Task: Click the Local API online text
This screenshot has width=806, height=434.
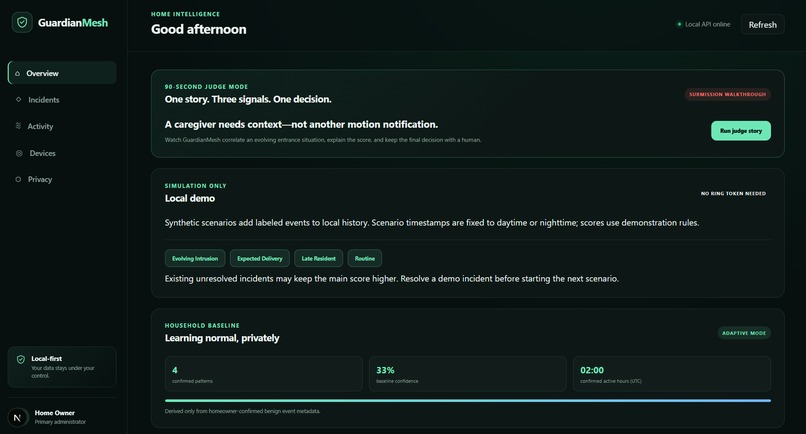Action: 707,24
